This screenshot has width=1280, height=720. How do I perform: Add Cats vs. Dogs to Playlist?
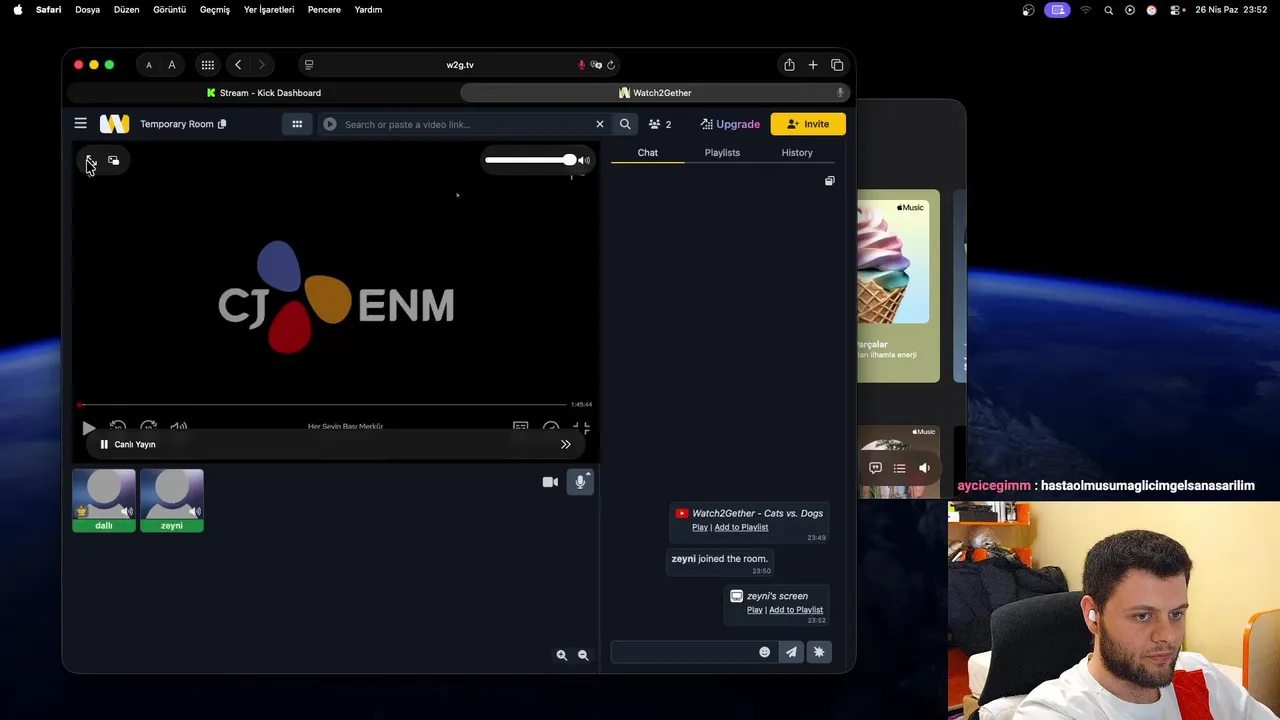tap(741, 527)
